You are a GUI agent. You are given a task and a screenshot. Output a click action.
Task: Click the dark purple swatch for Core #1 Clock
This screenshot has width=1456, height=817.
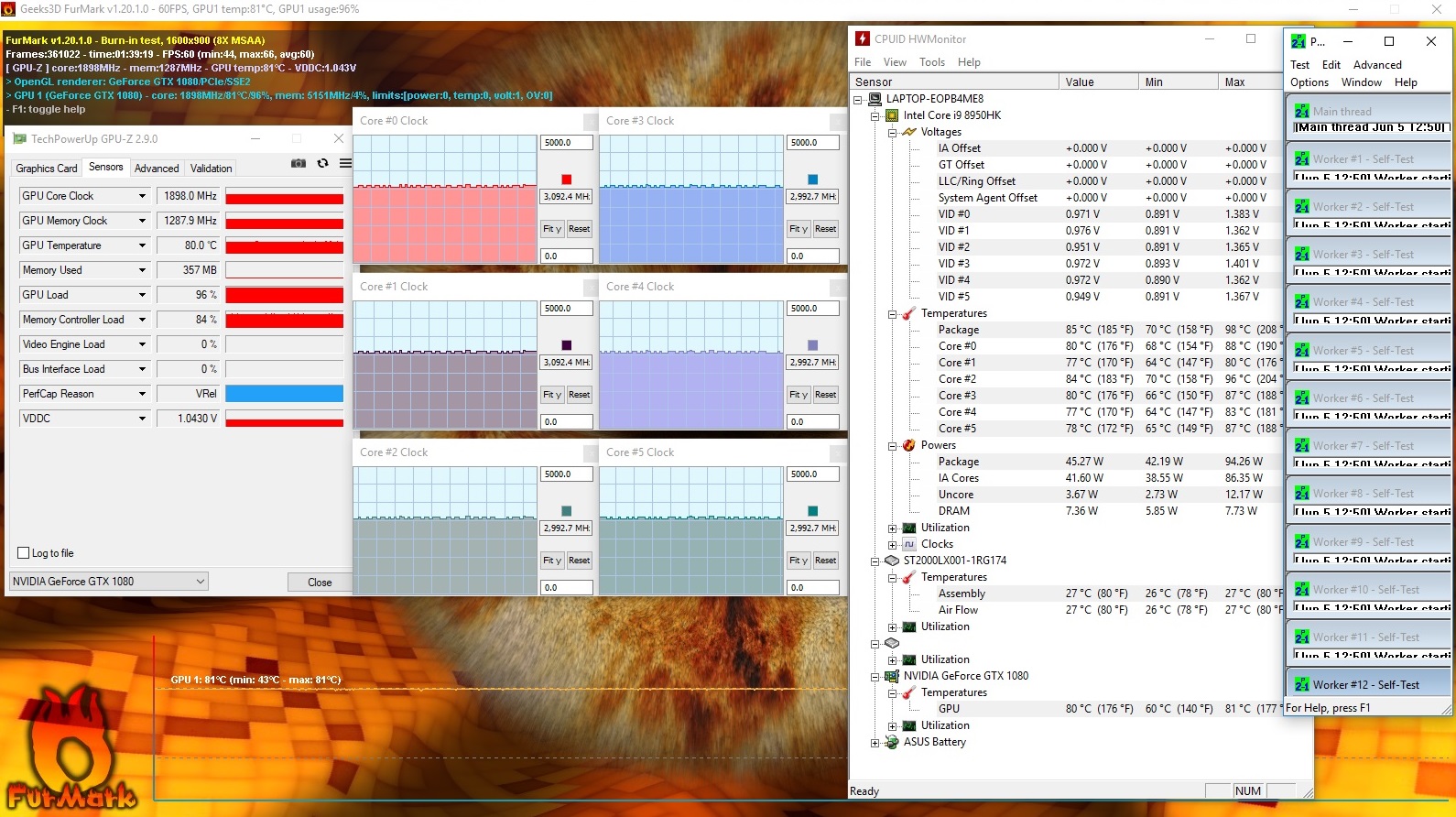[x=567, y=345]
